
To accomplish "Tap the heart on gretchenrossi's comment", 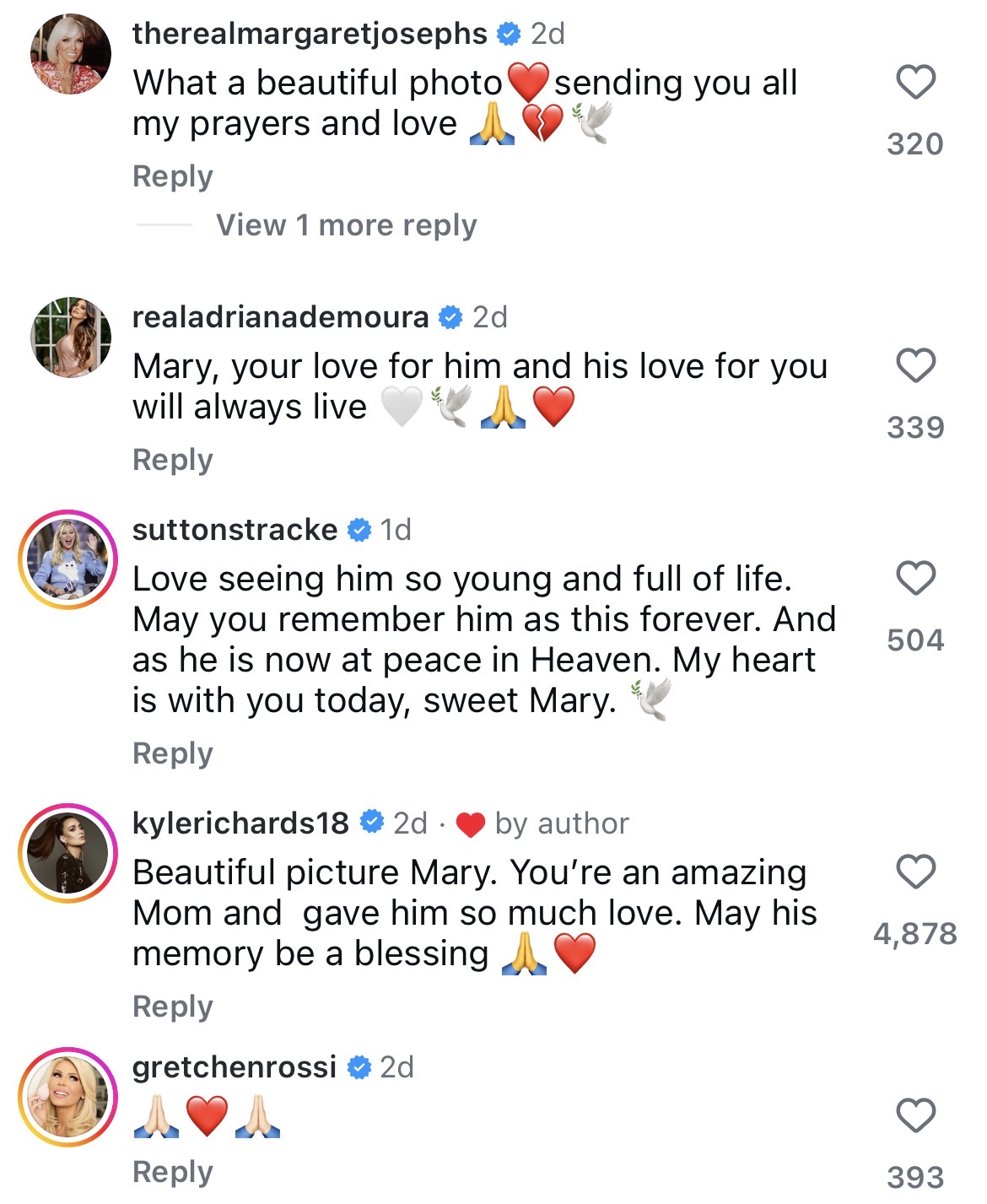I will pyautogui.click(x=915, y=1115).
